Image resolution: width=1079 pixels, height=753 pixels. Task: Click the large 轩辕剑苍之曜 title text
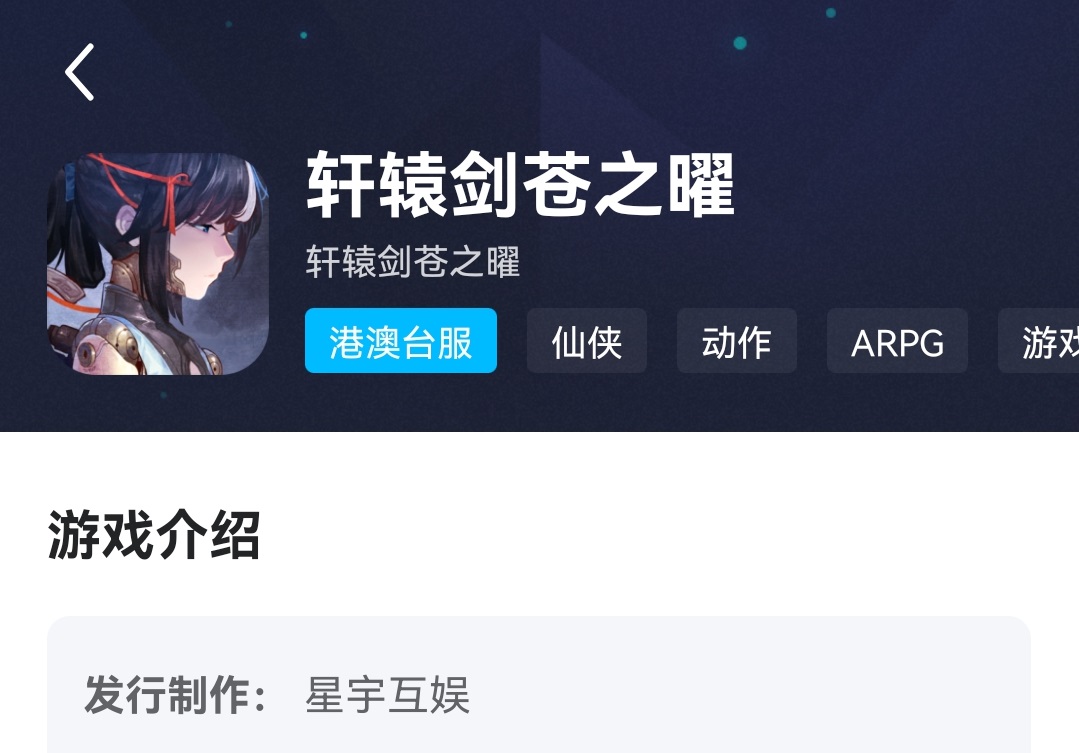tap(520, 184)
